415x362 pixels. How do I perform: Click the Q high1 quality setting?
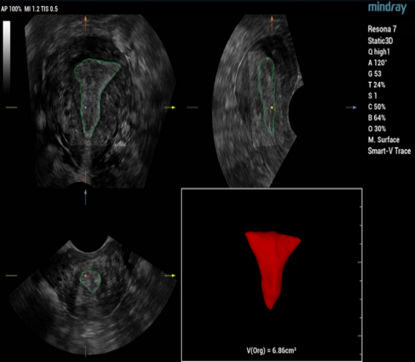(379, 52)
